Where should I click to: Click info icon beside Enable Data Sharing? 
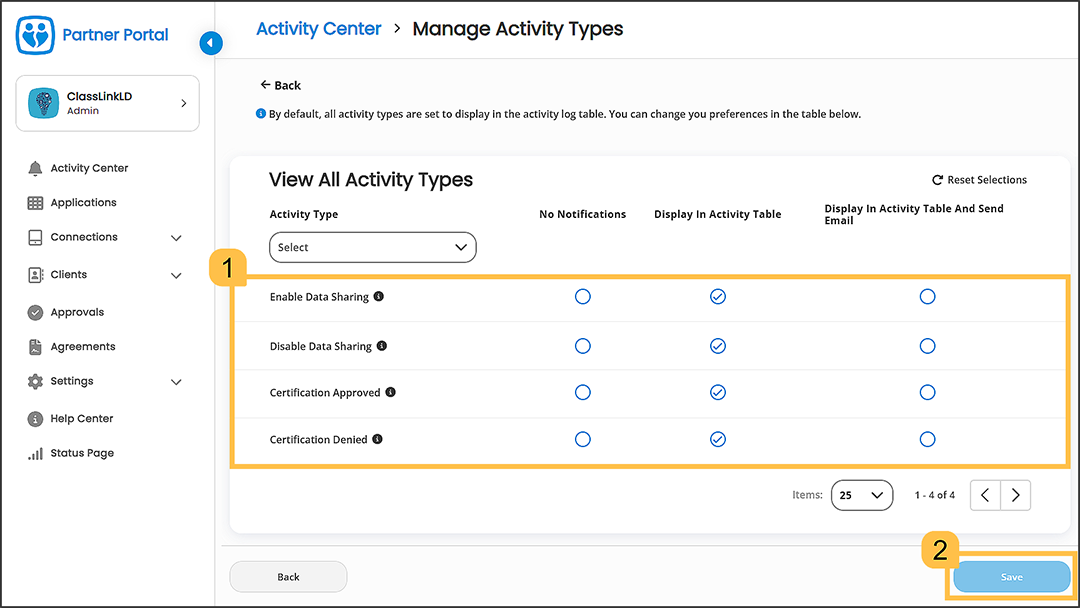(379, 297)
